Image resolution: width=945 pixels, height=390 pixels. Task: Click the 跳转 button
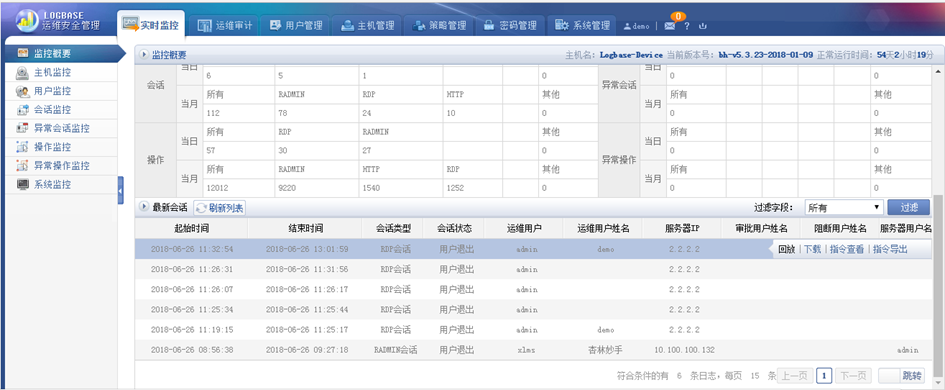click(912, 376)
